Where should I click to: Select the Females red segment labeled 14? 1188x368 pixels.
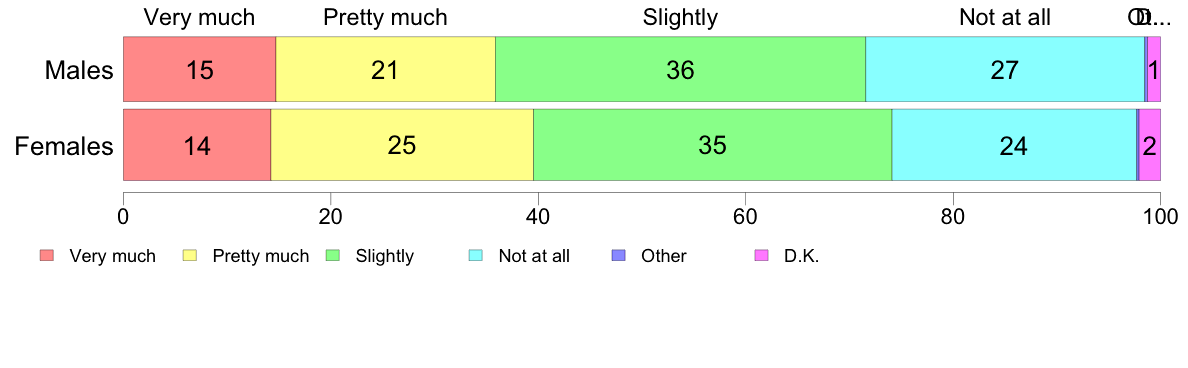click(x=197, y=145)
